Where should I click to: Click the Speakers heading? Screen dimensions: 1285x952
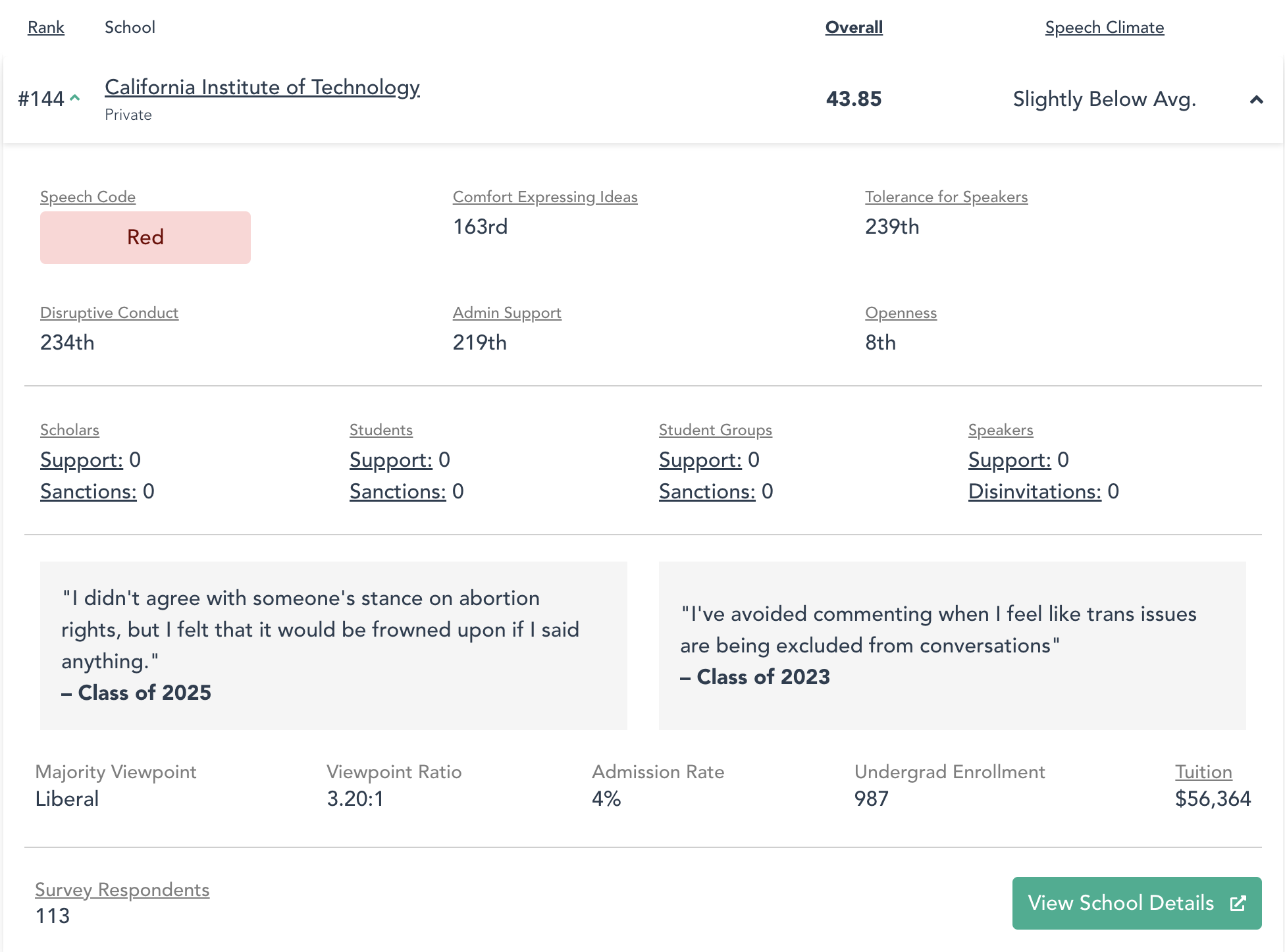tap(1001, 430)
